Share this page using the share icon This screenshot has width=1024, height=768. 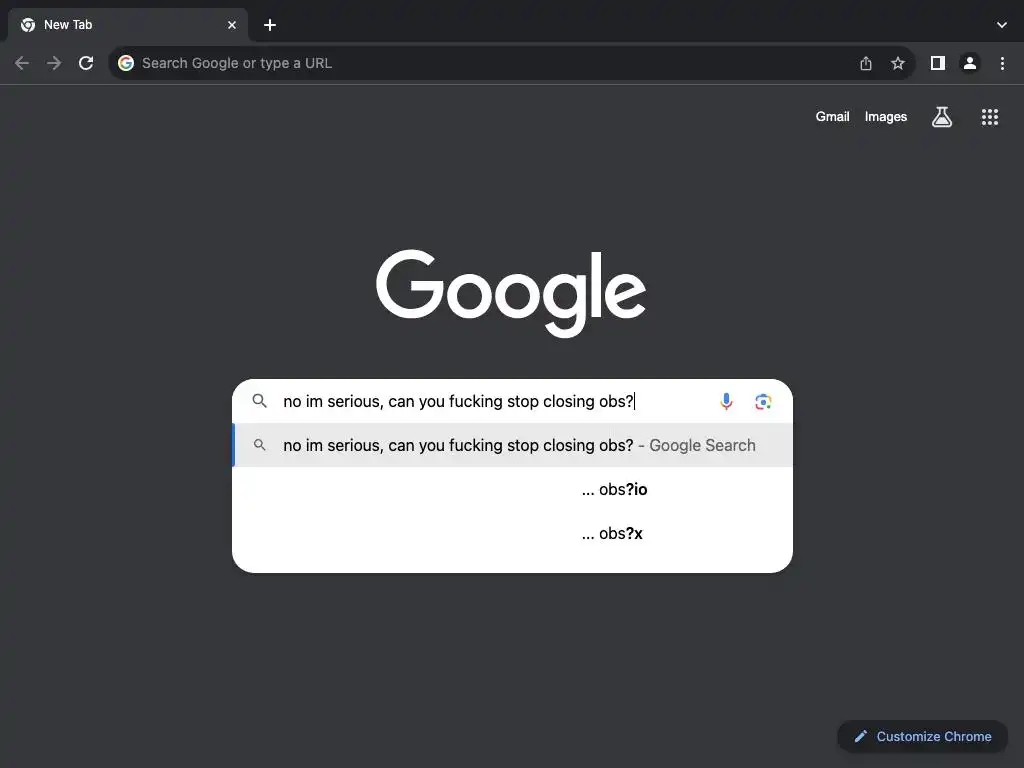pyautogui.click(x=866, y=63)
